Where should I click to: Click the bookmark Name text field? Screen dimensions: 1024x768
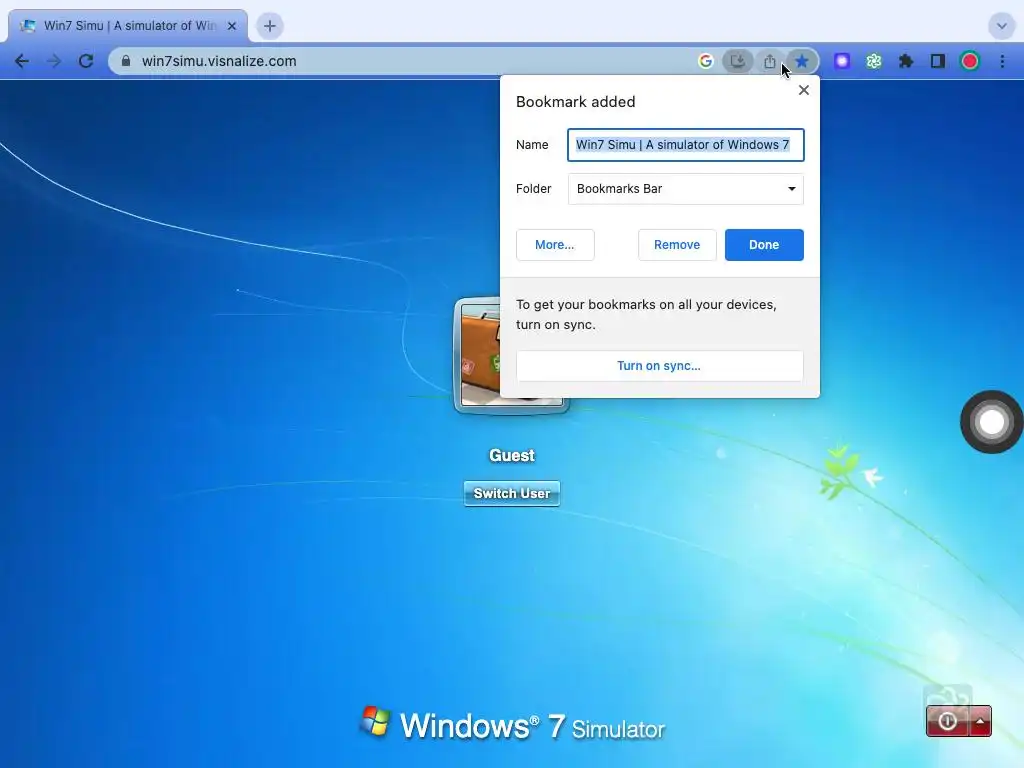tap(686, 145)
